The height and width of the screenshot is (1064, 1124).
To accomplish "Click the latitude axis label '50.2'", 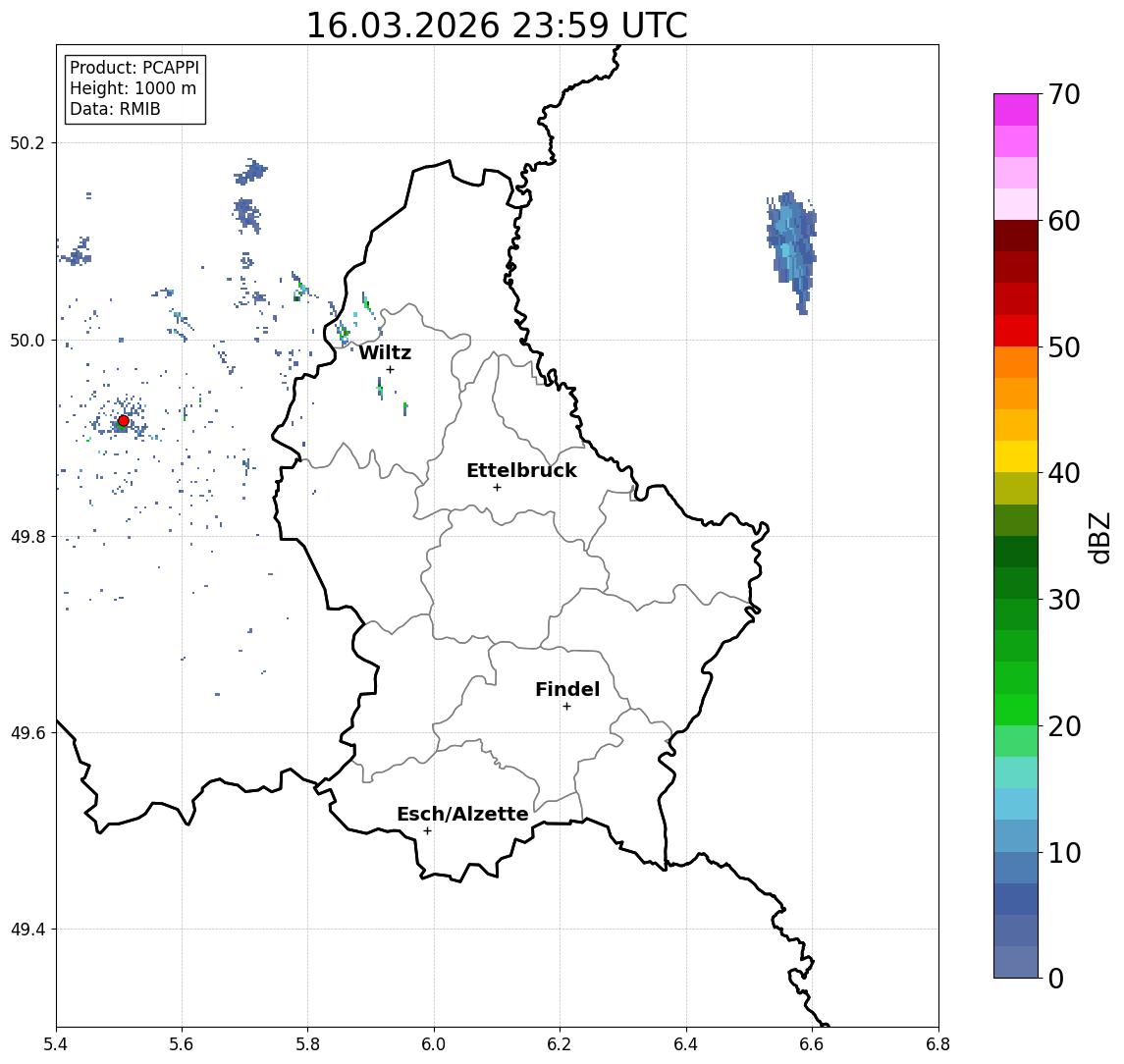I will 27,142.
